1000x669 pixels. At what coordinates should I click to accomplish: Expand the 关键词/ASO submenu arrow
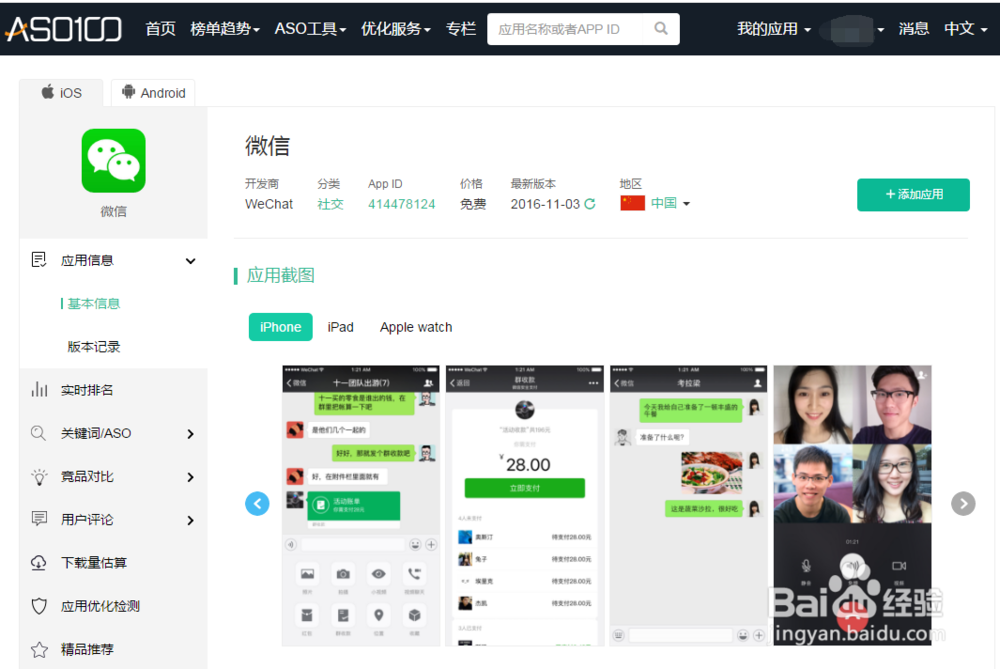click(x=190, y=434)
